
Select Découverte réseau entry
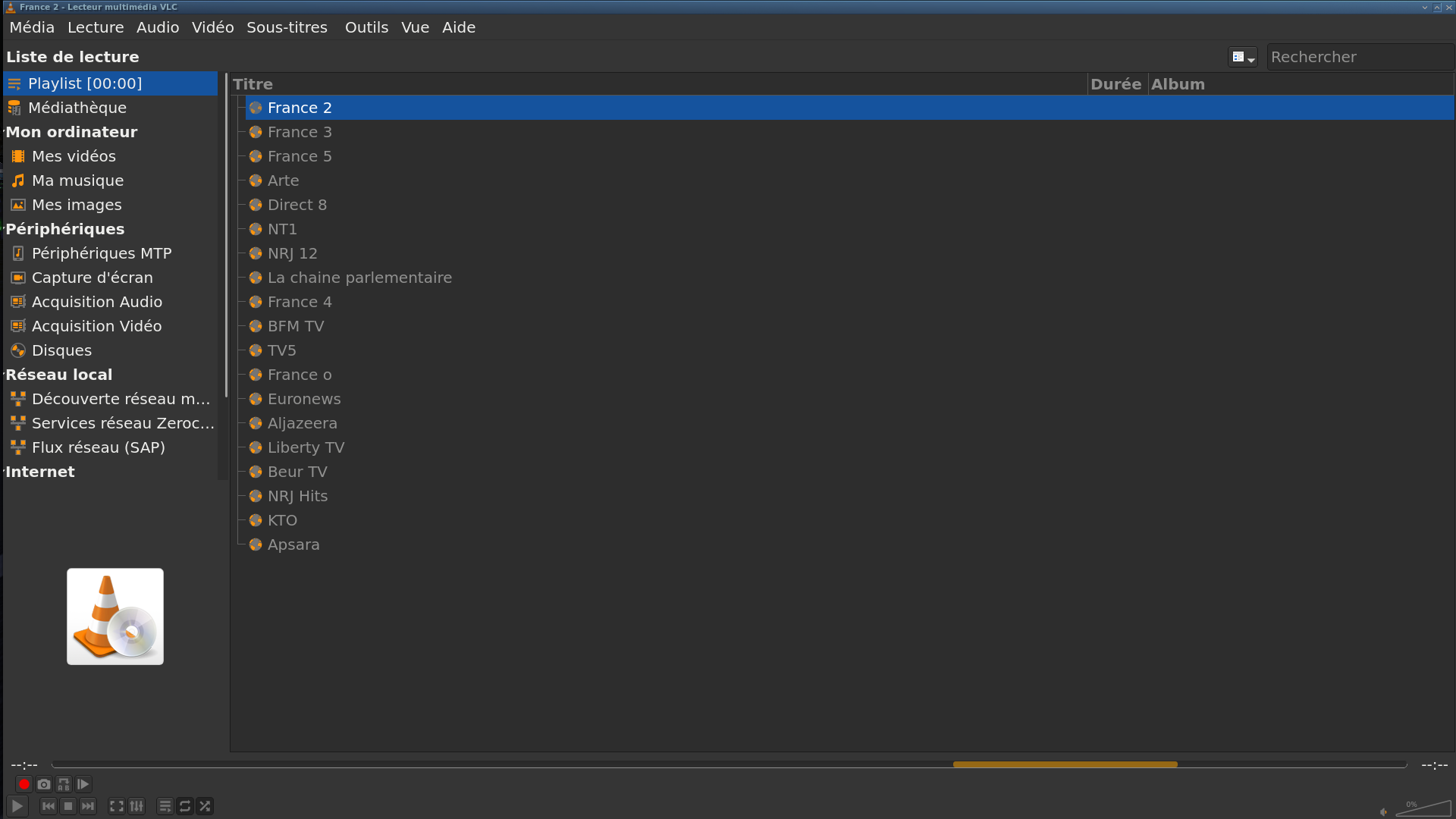[111, 399]
